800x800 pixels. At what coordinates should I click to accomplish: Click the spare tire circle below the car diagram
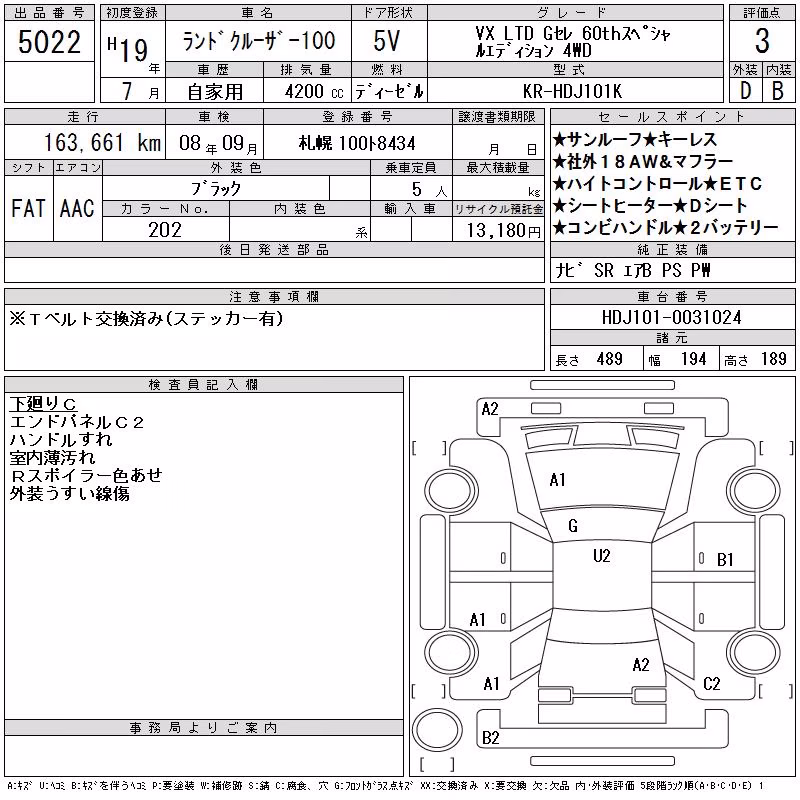coord(437,730)
